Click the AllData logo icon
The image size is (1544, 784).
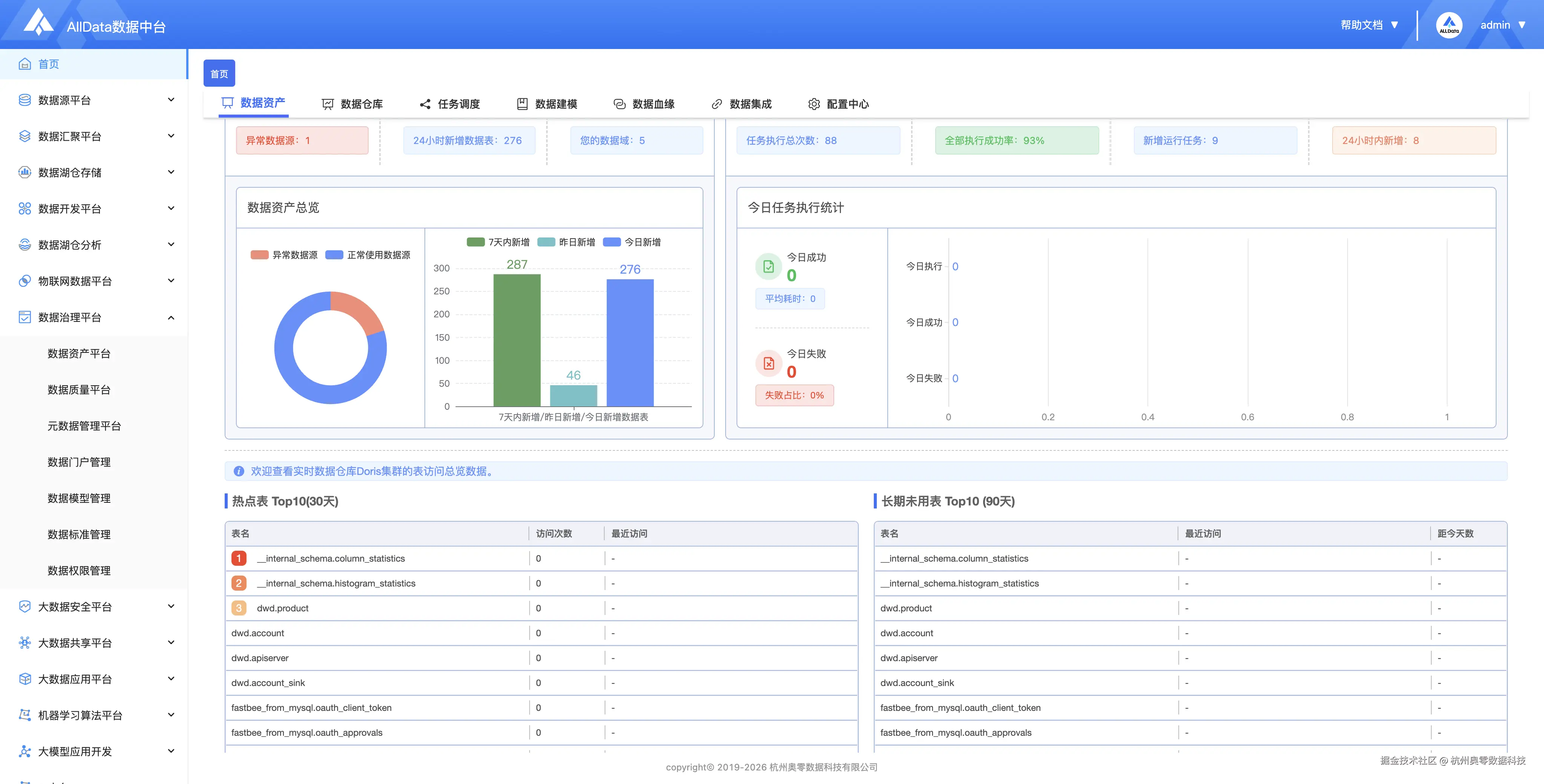pos(38,22)
